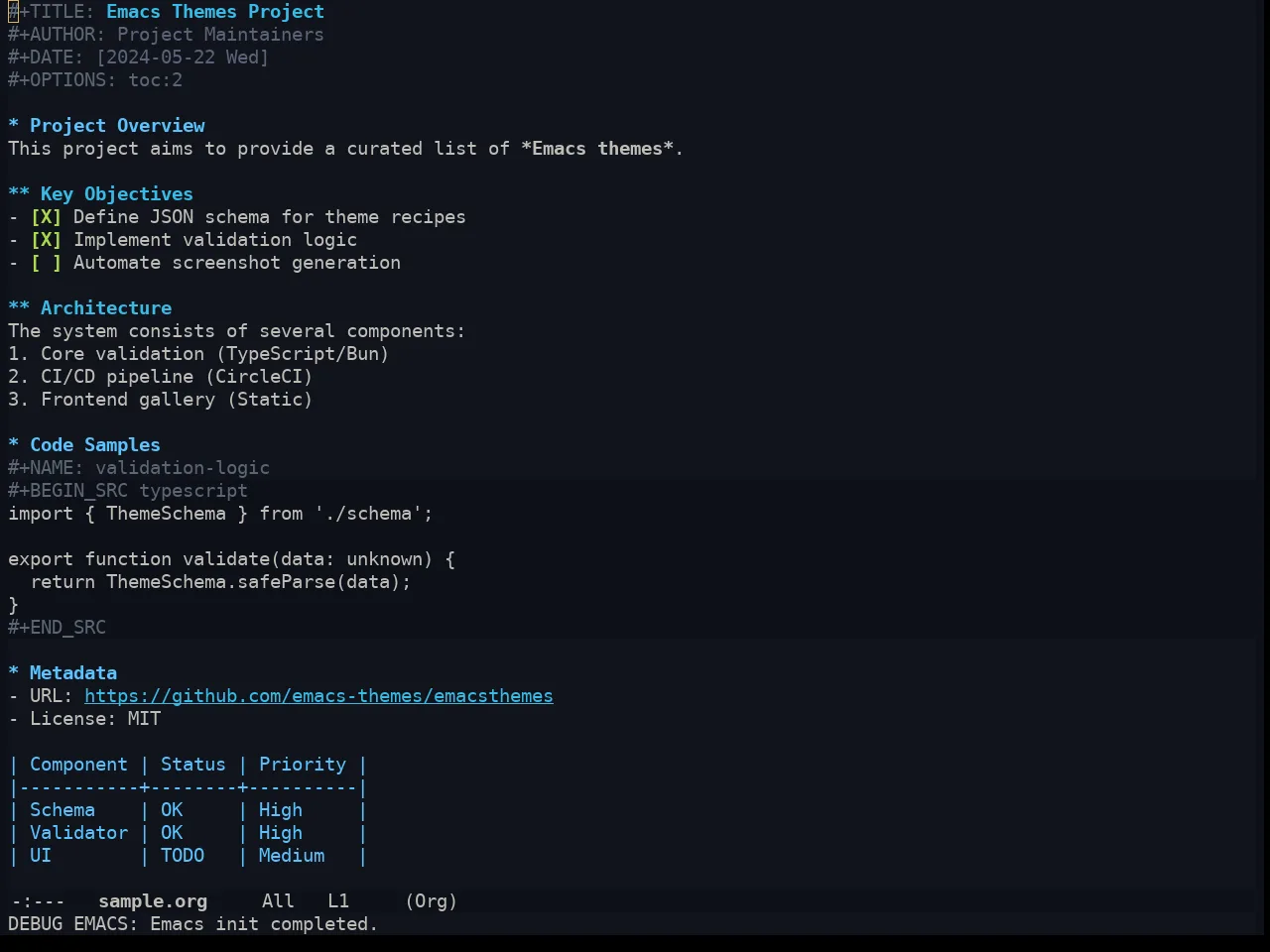Viewport: 1270px width, 952px height.
Task: Click the #+BEGIN_SRC typescript line
Action: (128, 491)
